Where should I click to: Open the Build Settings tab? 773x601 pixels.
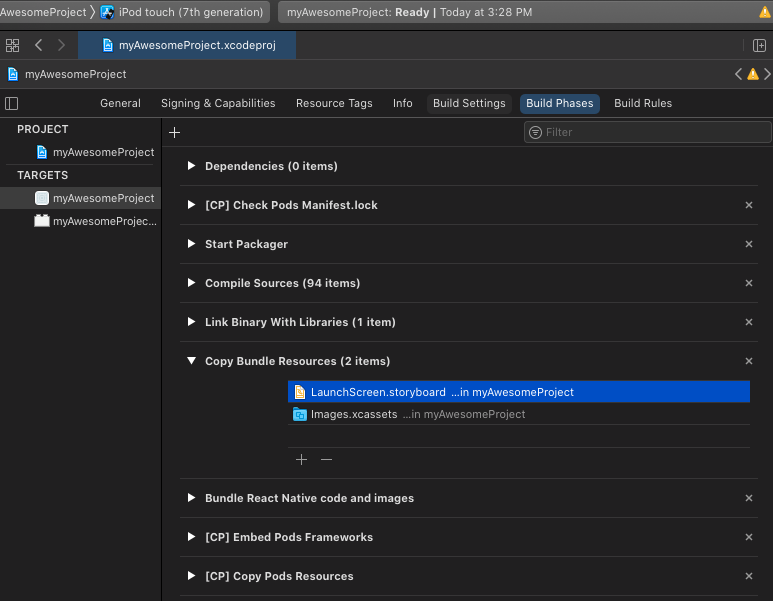pos(469,104)
